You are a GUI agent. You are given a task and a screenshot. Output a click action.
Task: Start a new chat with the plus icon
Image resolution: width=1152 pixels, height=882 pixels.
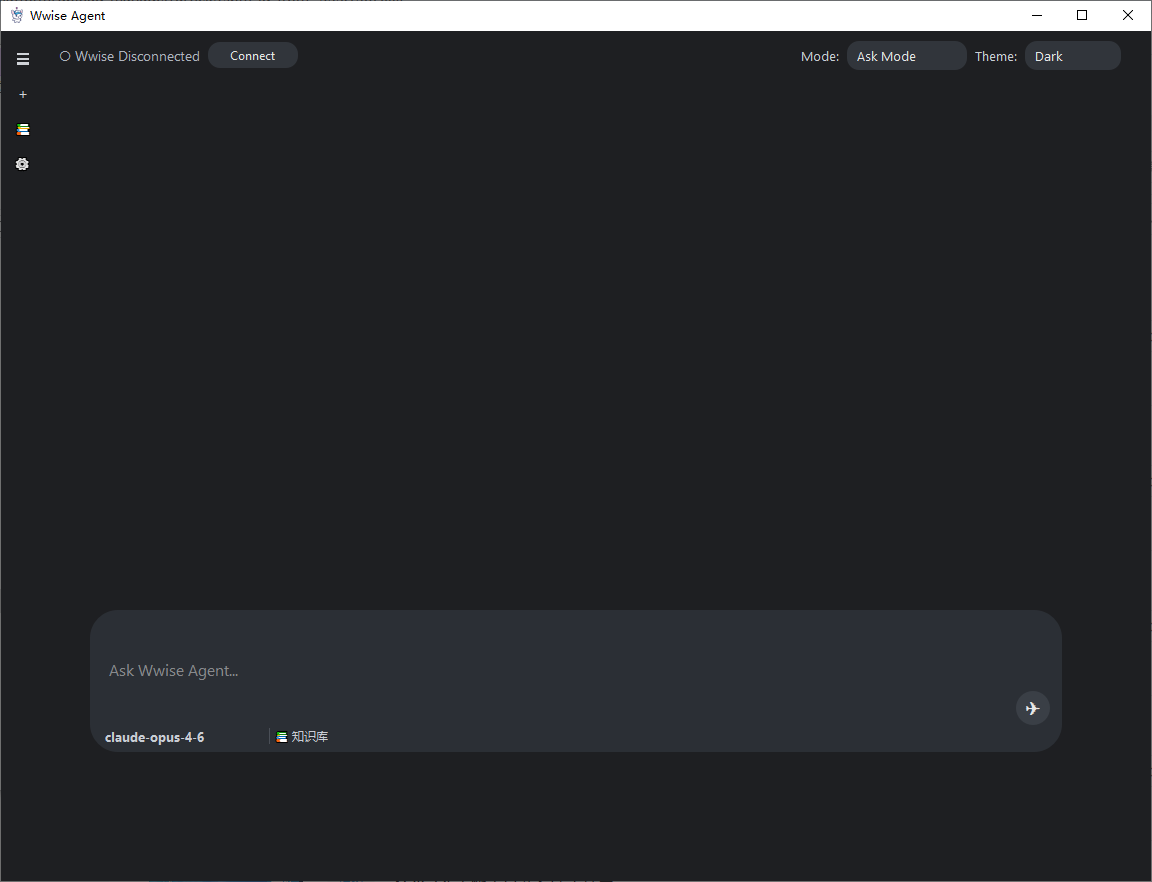[x=23, y=94]
